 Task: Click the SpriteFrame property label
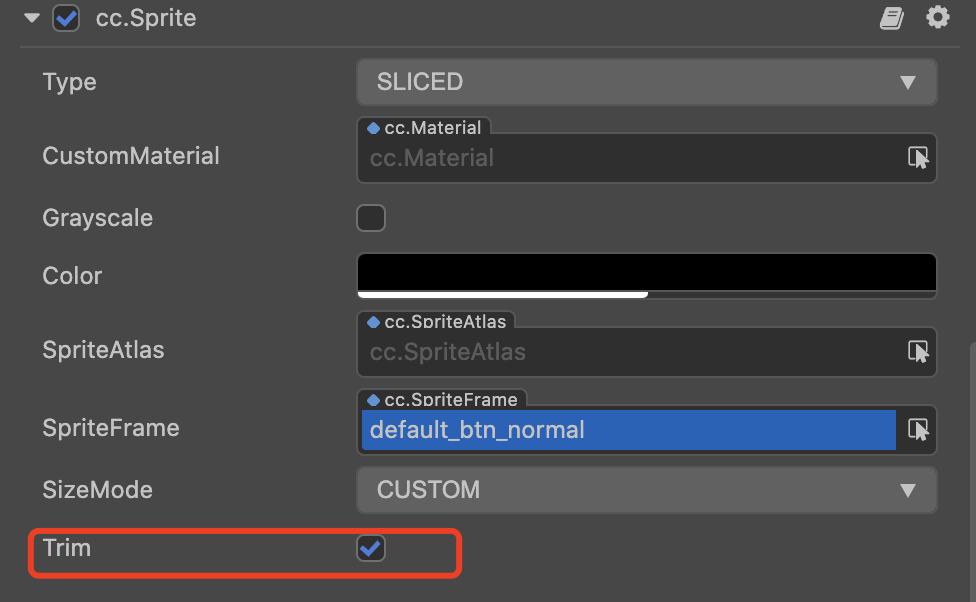[111, 428]
